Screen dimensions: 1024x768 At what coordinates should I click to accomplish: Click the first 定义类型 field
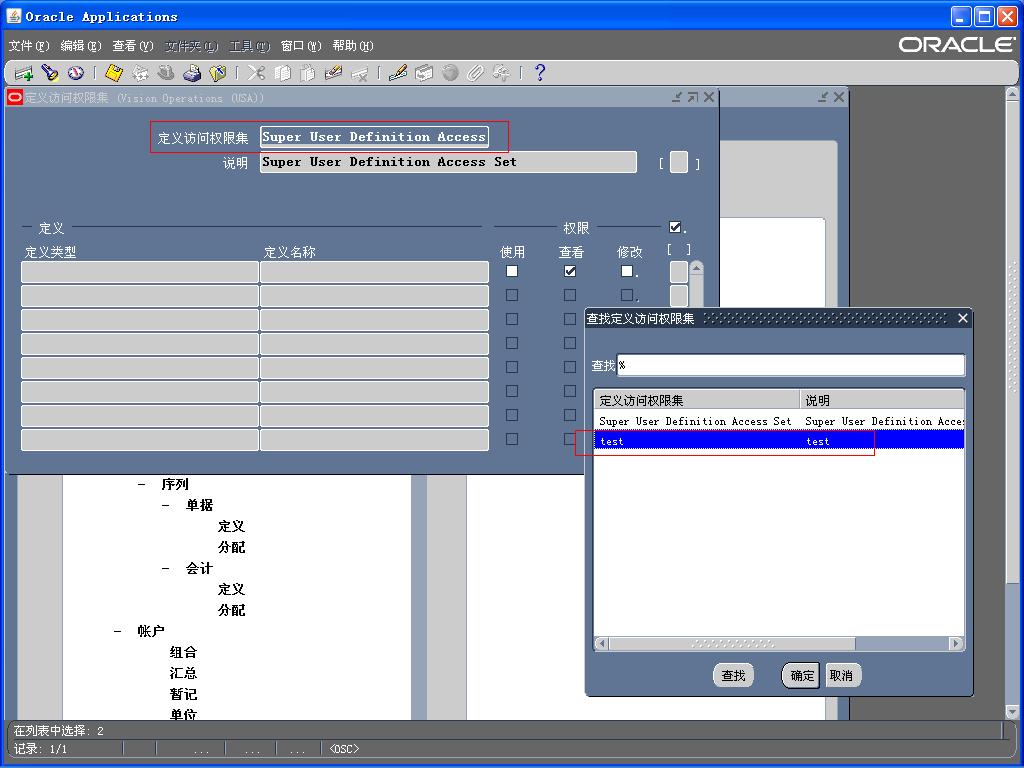pyautogui.click(x=140, y=272)
